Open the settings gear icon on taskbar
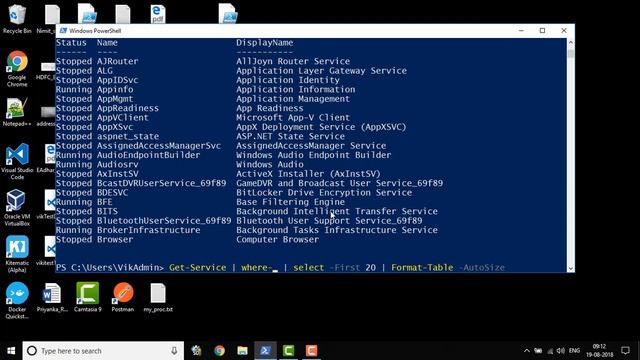Image resolution: width=640 pixels, height=360 pixels. pyautogui.click(x=196, y=351)
